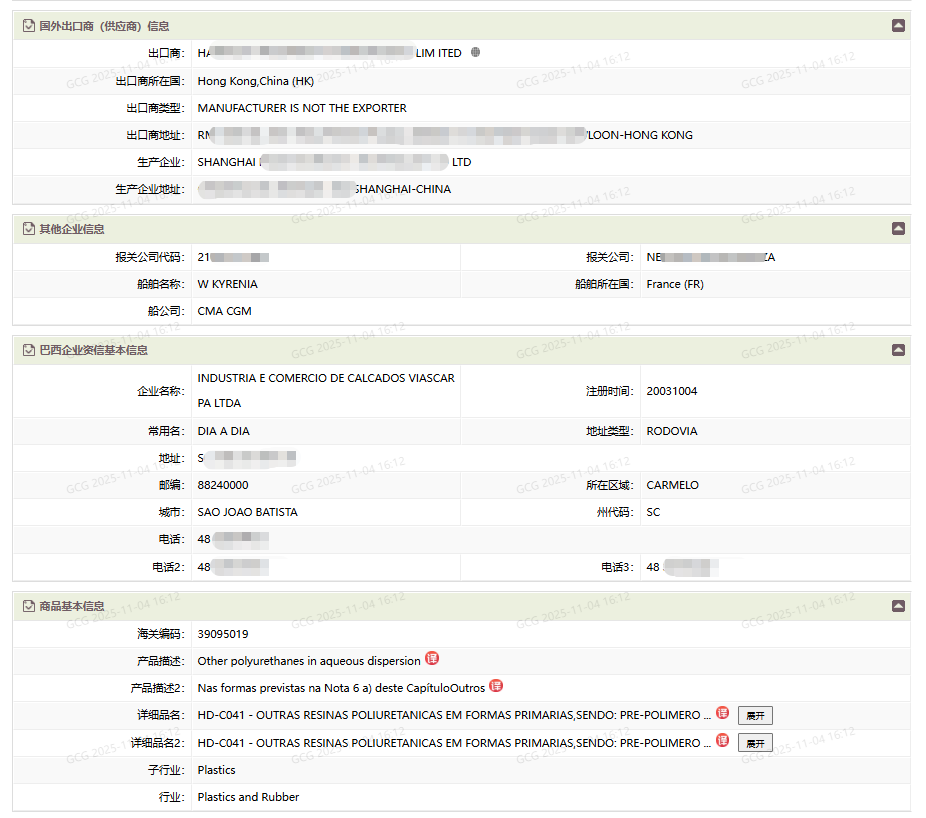Collapse the 其他企业信息 section
926x818 pixels.
[898, 229]
